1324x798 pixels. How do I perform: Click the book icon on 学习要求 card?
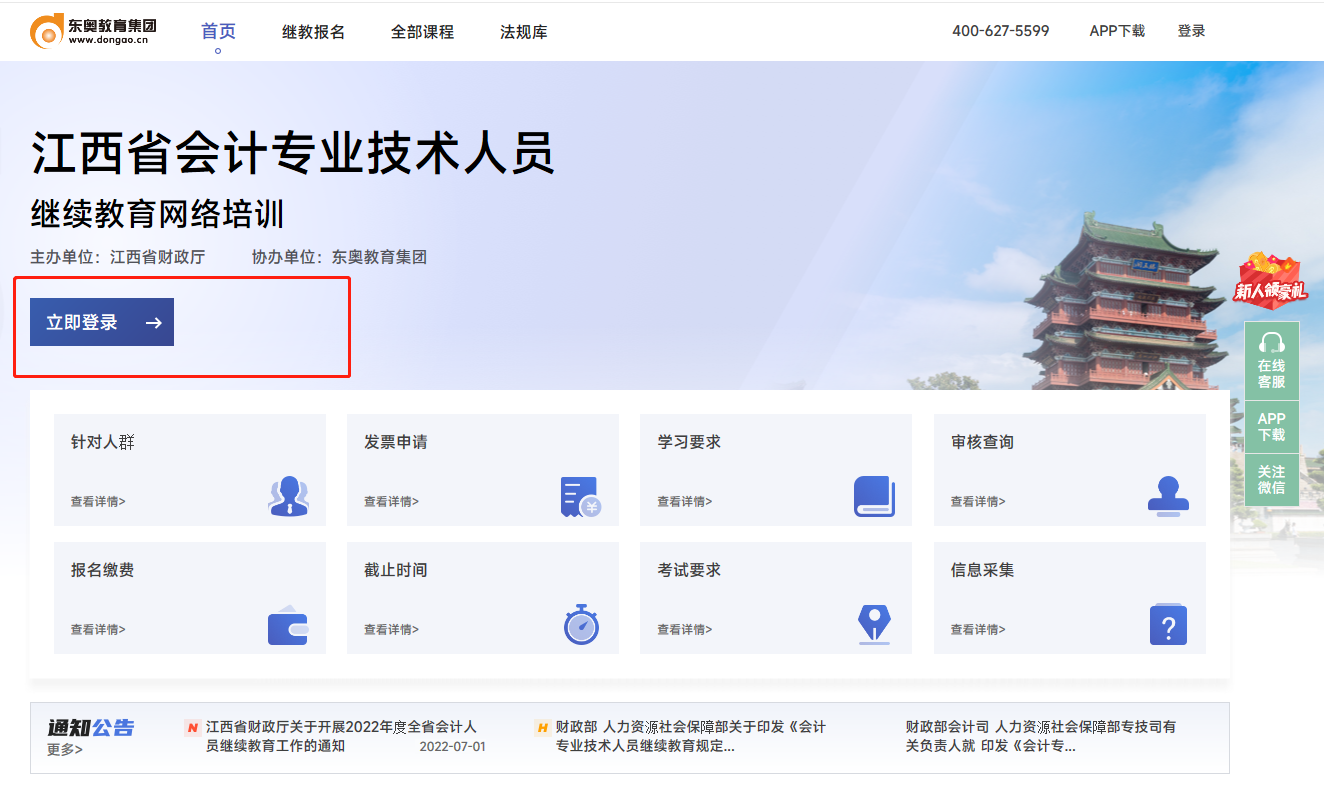(875, 497)
